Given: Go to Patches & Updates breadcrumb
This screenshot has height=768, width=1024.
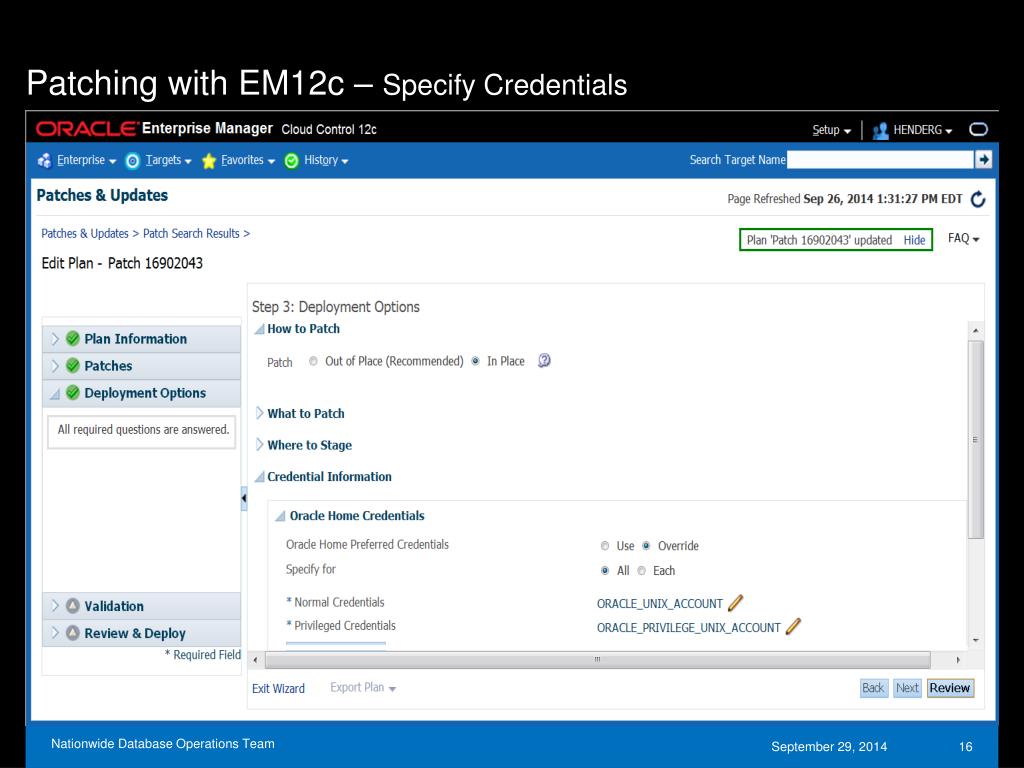Looking at the screenshot, I should pyautogui.click(x=85, y=233).
